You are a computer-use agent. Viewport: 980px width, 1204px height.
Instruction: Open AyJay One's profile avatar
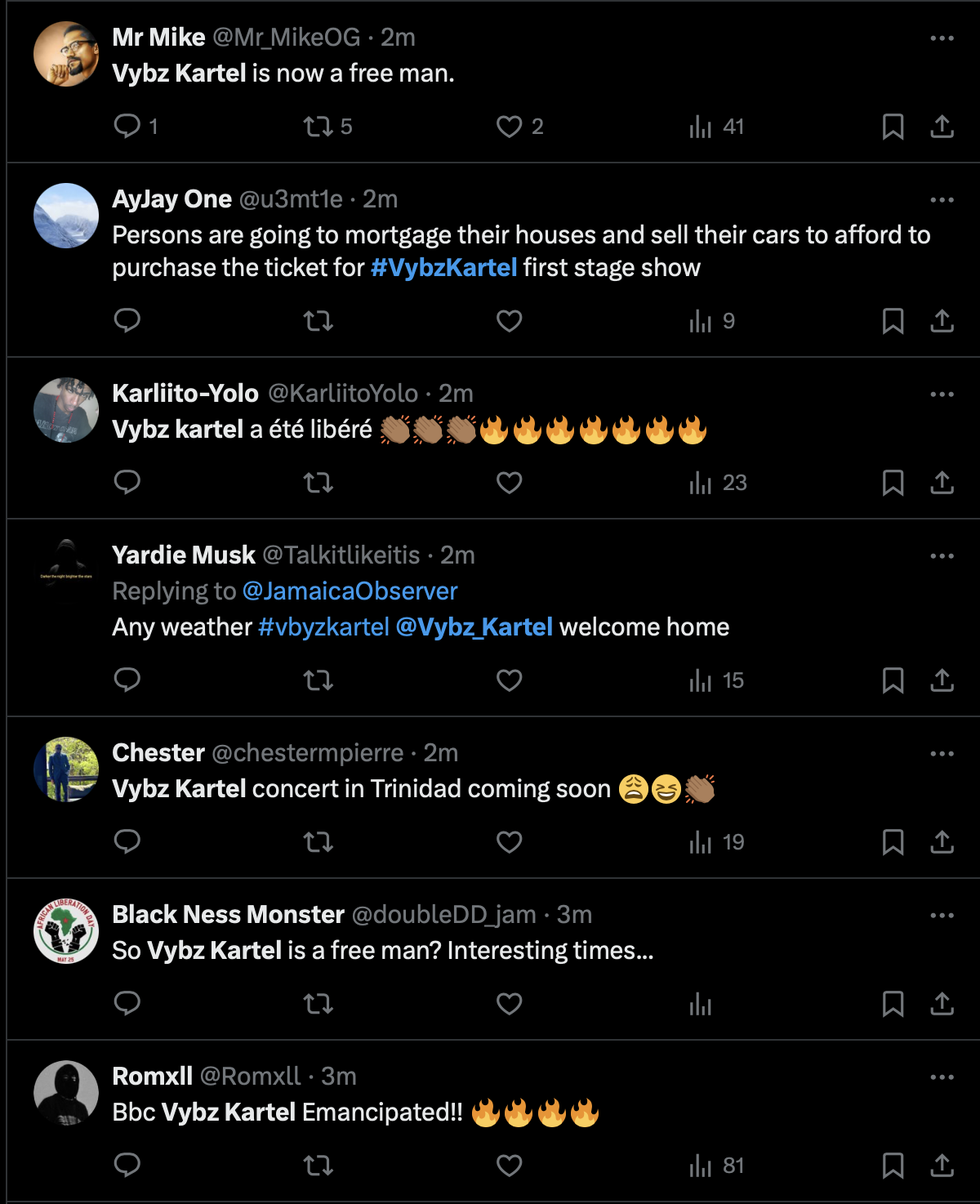click(x=66, y=216)
